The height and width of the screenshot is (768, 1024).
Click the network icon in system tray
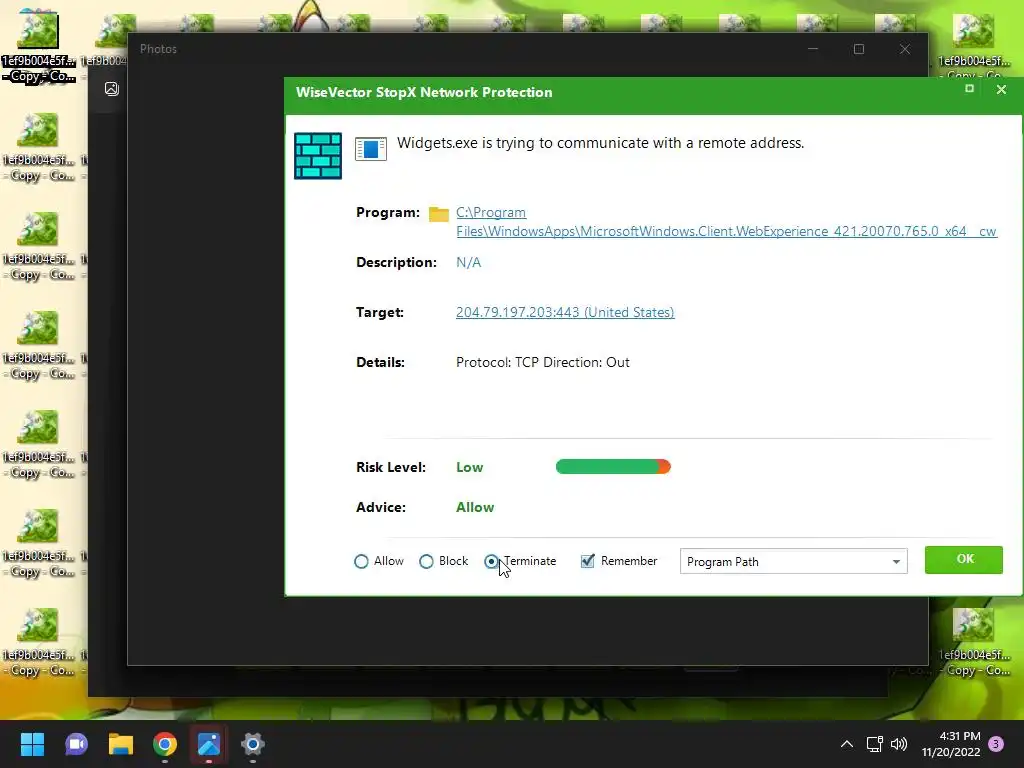[874, 744]
